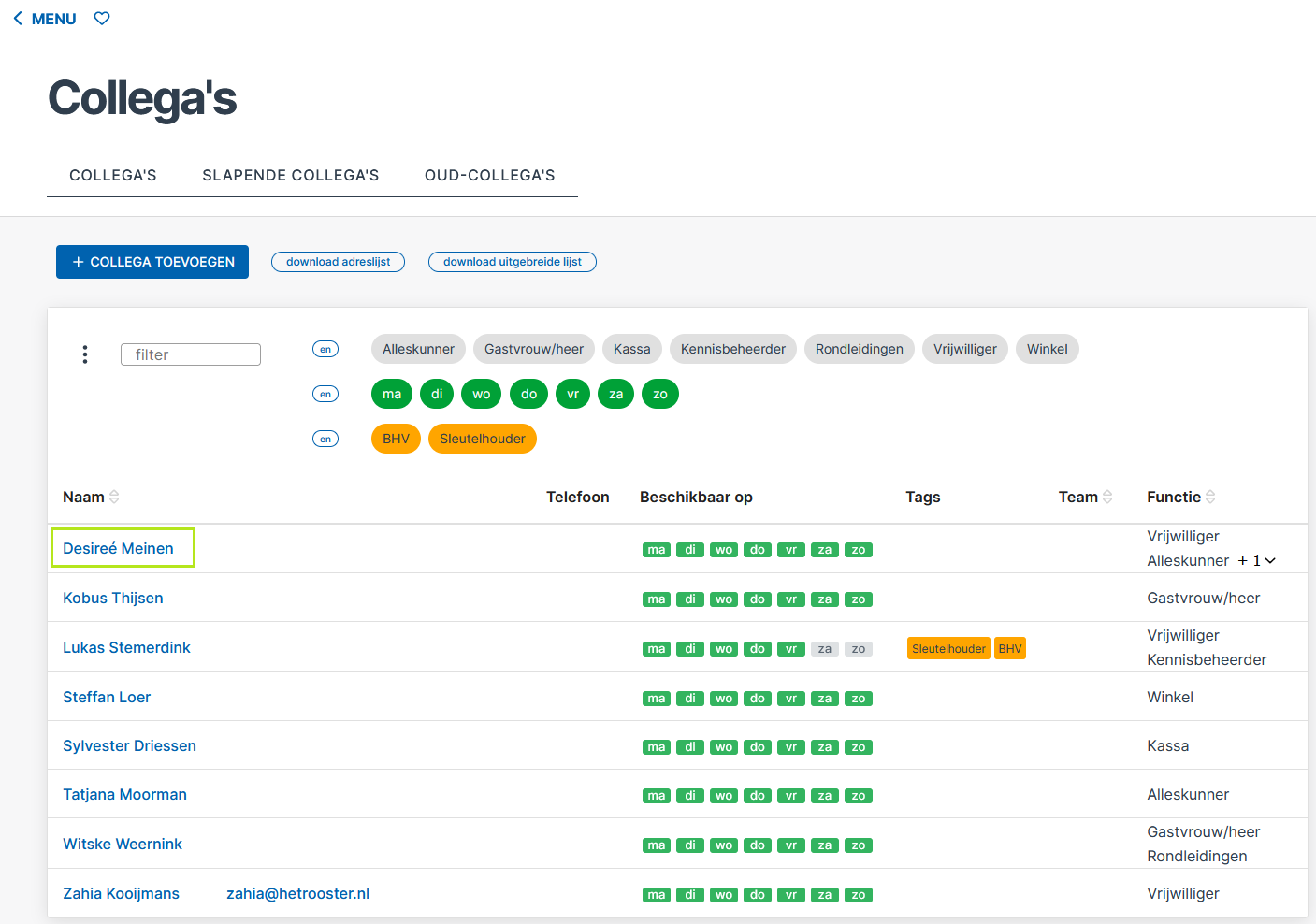This screenshot has width=1316, height=924.
Task: Toggle the 'en' switch beside function filters
Action: (x=325, y=349)
